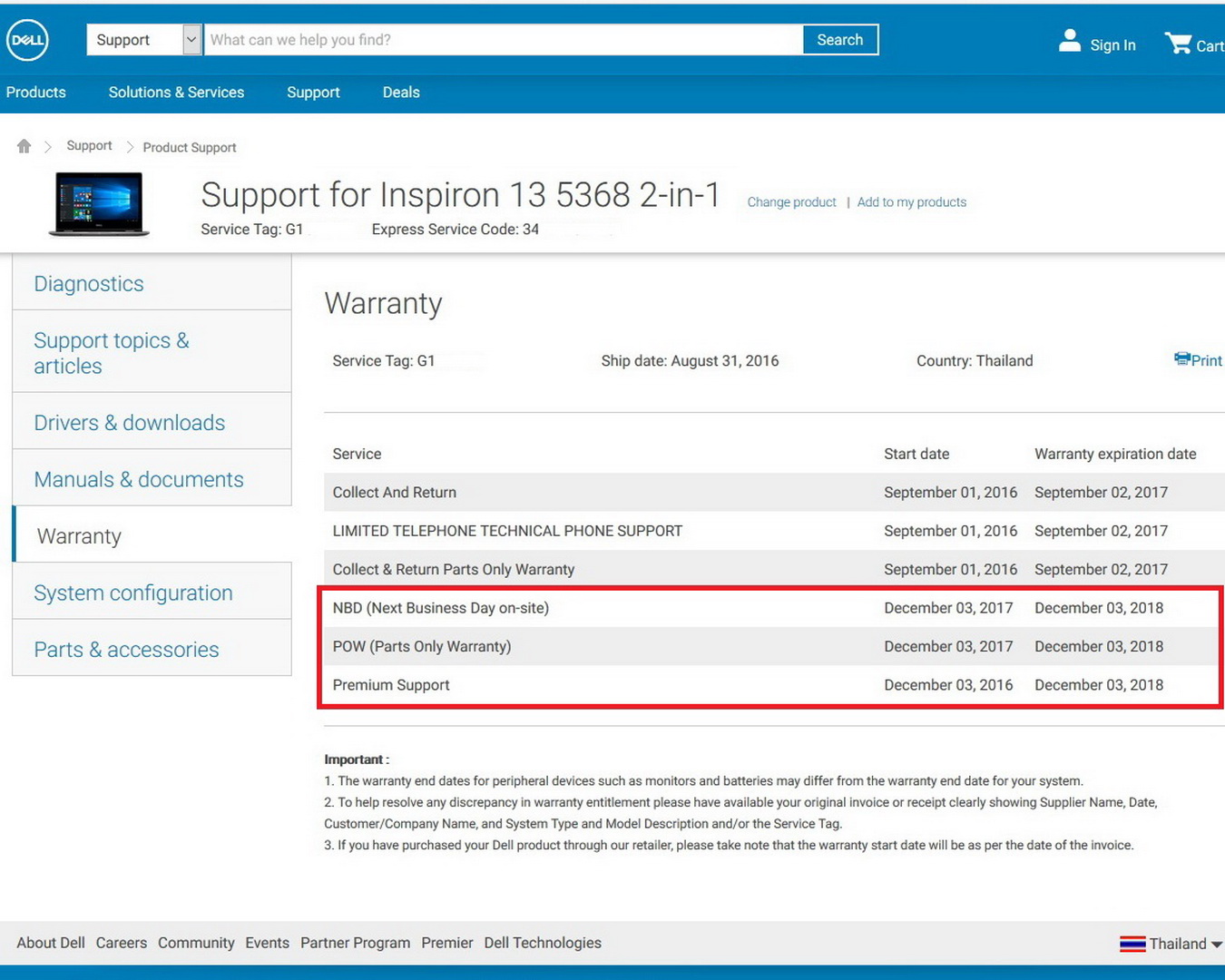Click the Careers footer link
This screenshot has height=980, width=1225.
[122, 943]
